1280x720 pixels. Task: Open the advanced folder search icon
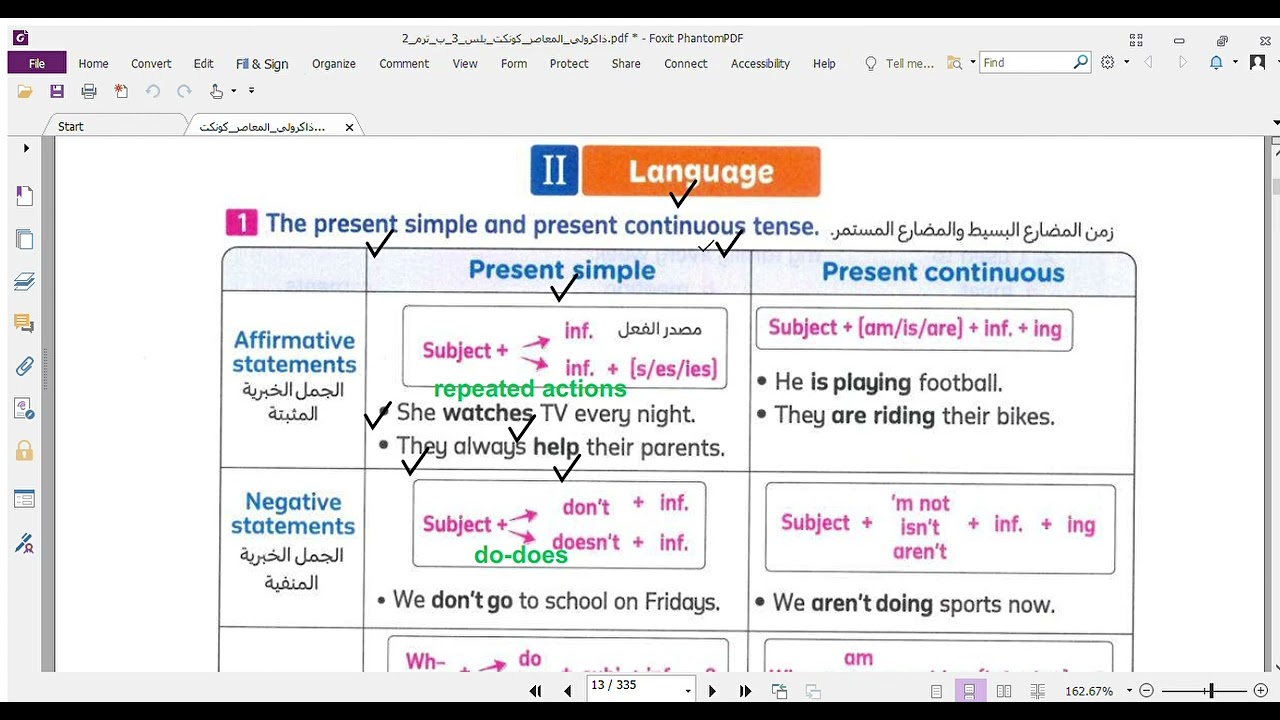(x=954, y=62)
